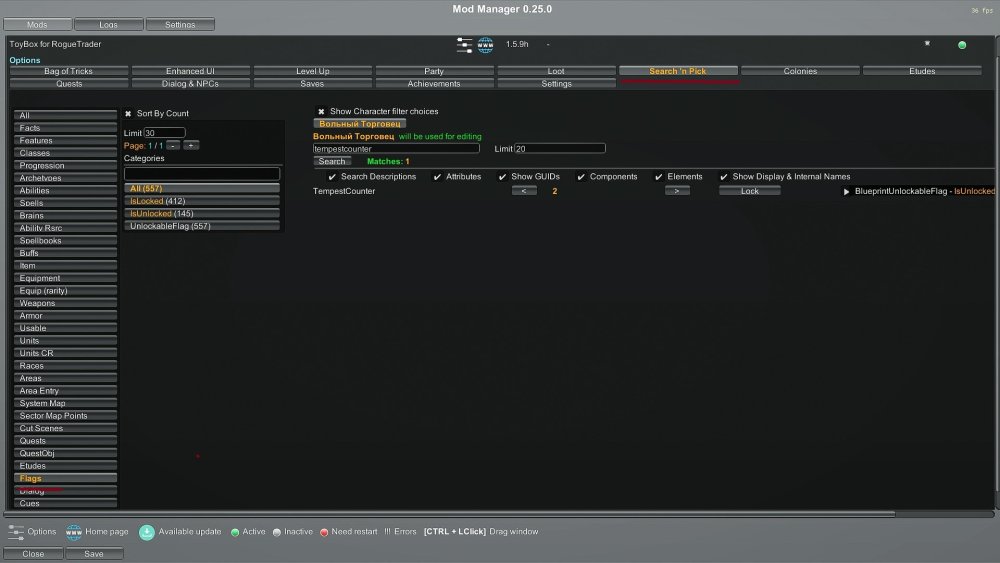Toggle Show Character filter choices
The image size is (1000, 563).
(x=321, y=112)
